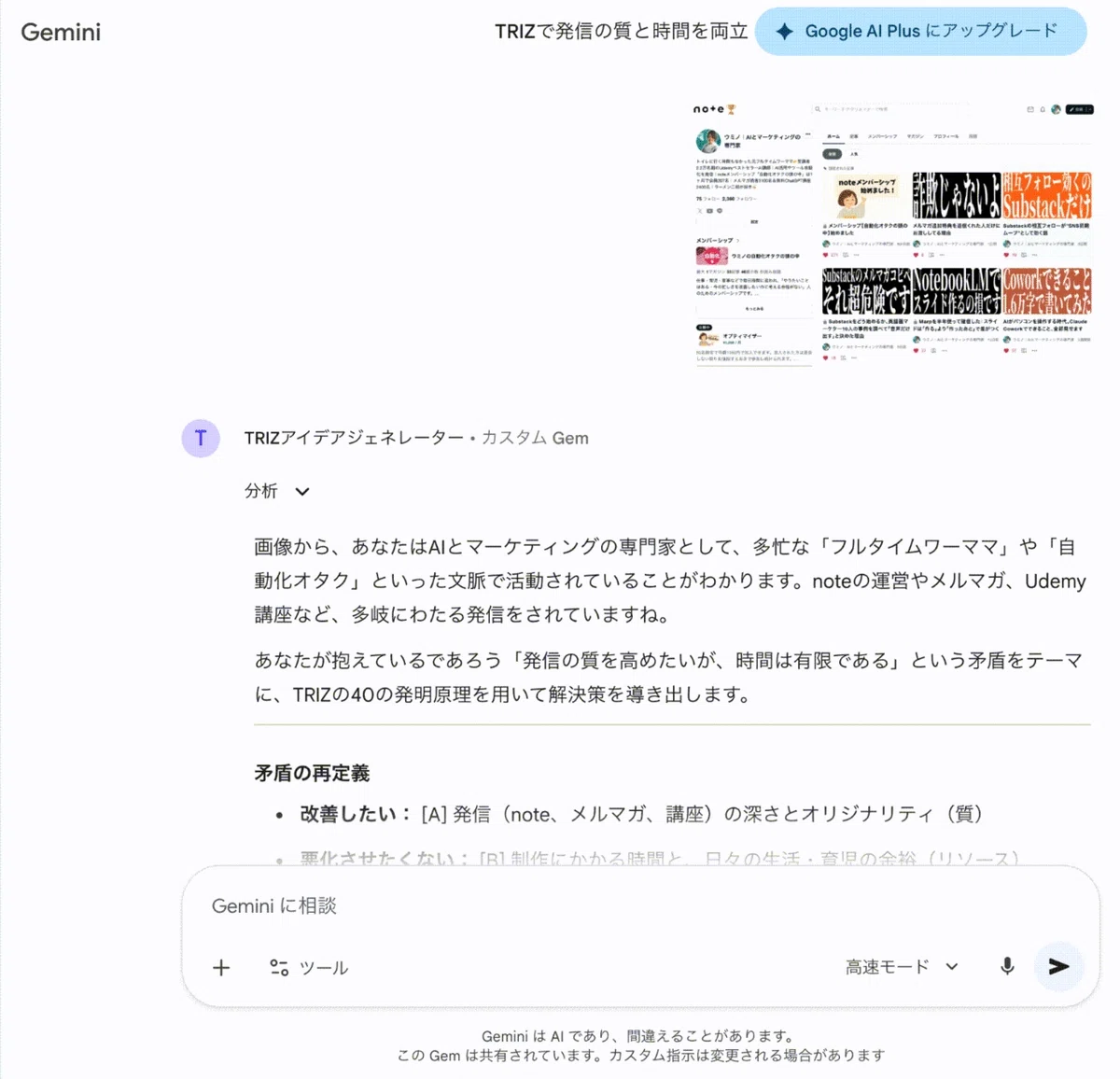Click the 矛盾の再定義 heading
This screenshot has width=1120, height=1079.
[312, 773]
